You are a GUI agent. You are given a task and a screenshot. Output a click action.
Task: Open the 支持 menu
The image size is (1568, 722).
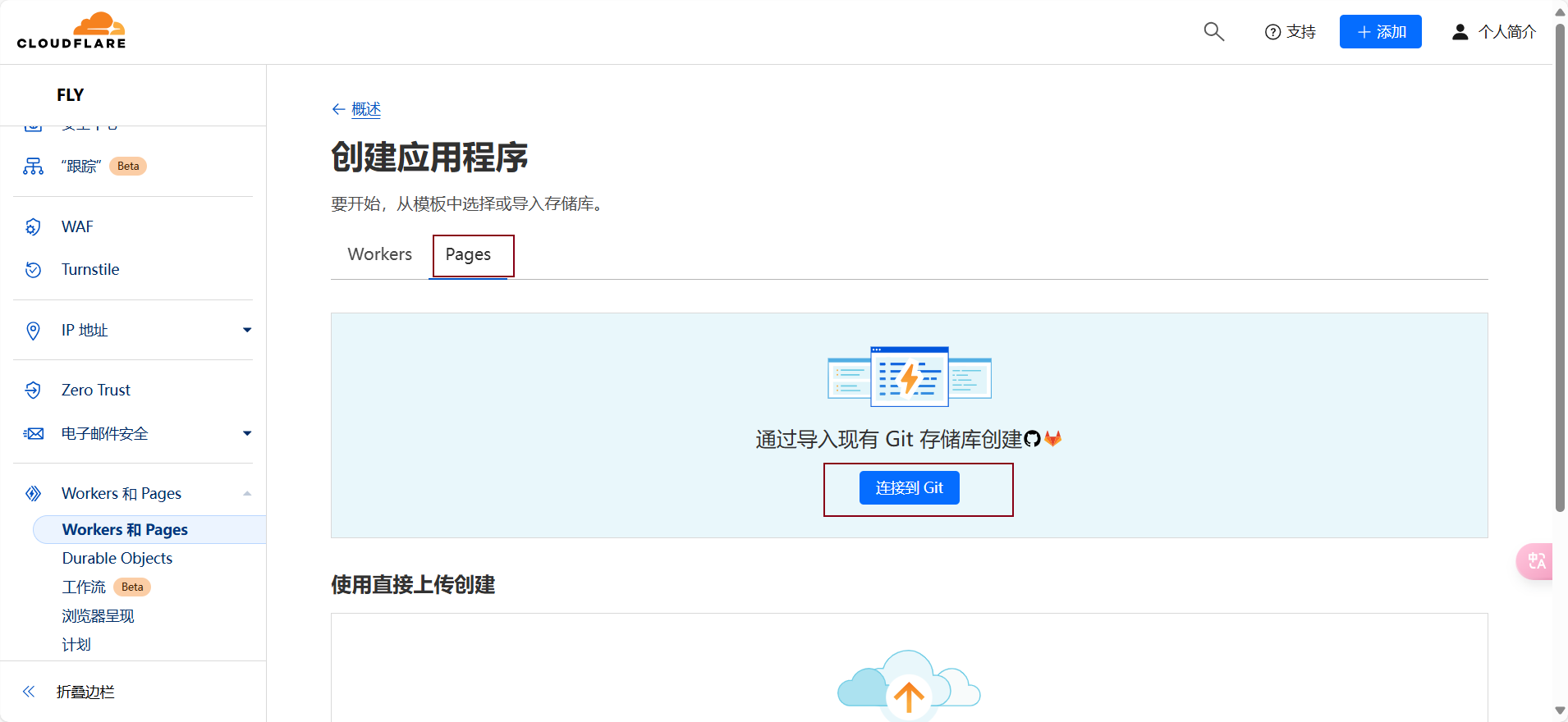tap(1291, 32)
